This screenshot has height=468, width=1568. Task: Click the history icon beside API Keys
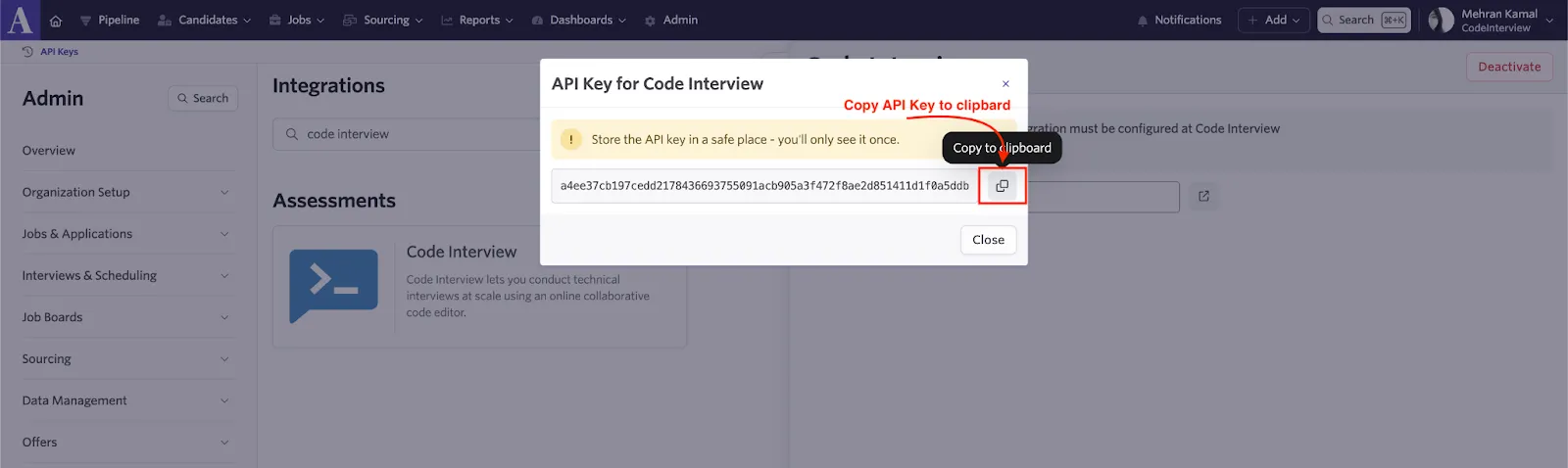coord(27,52)
